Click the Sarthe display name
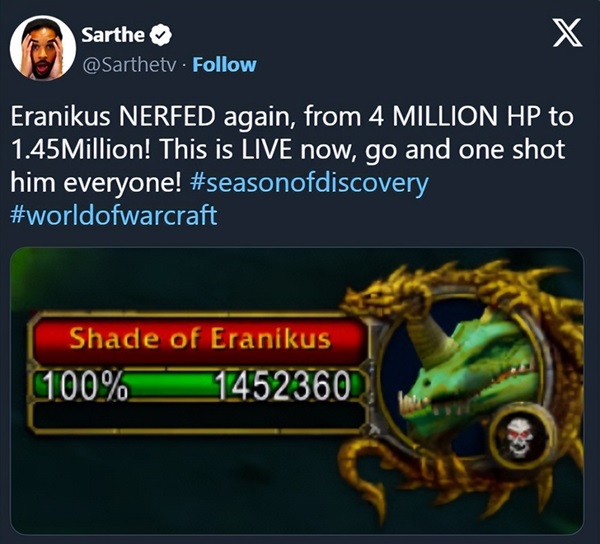The image size is (600, 544). [113, 35]
